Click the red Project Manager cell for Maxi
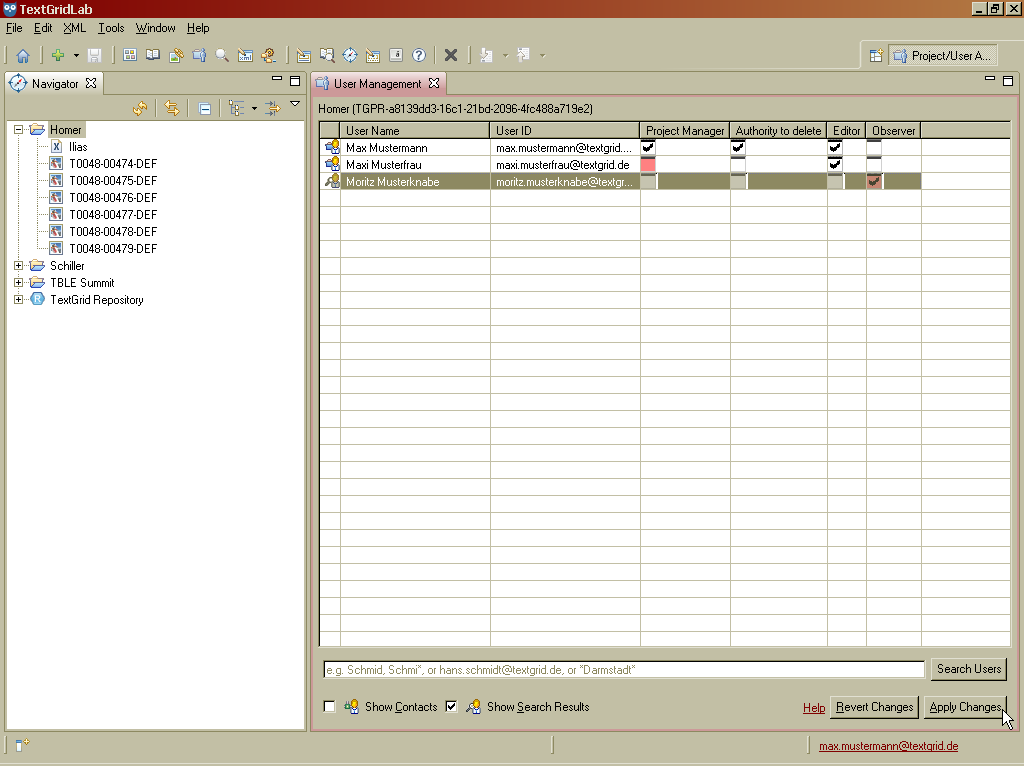Image resolution: width=1024 pixels, height=766 pixels. tap(648, 164)
